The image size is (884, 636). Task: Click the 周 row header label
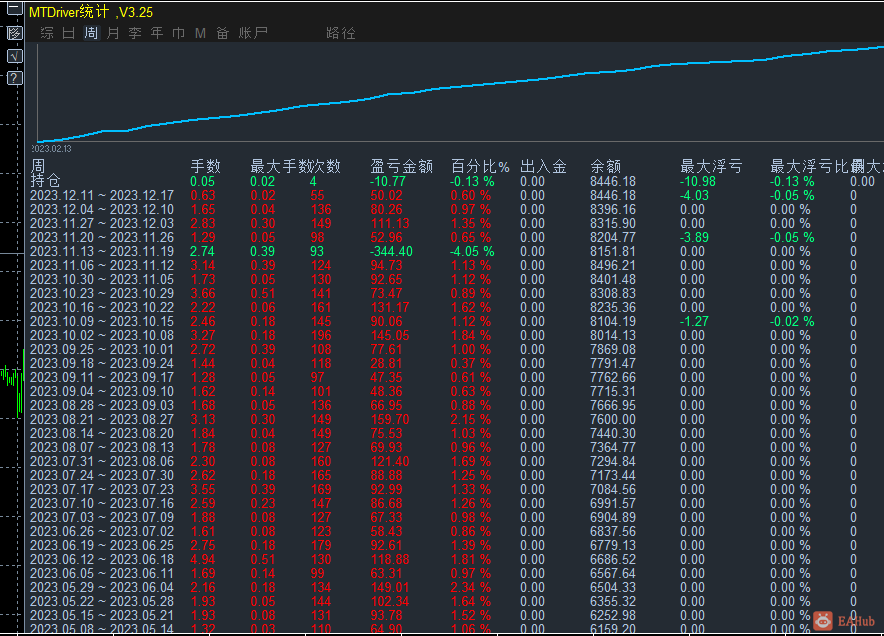[38, 166]
